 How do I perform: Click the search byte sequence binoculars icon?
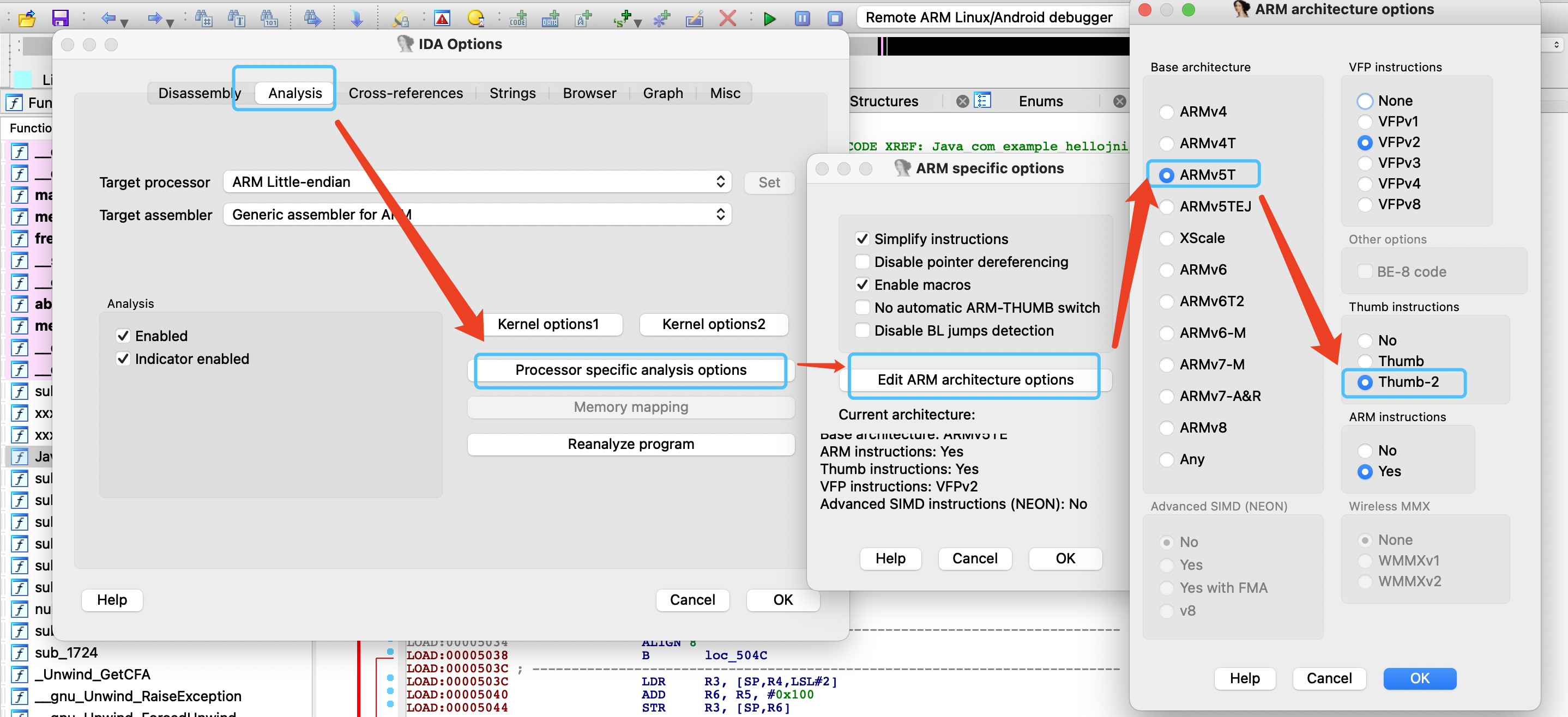tap(269, 18)
